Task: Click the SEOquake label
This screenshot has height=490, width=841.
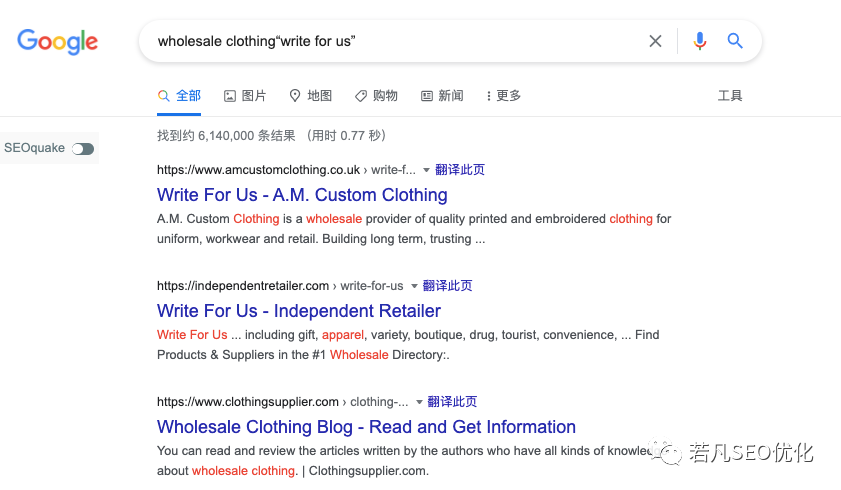Action: 34,148
